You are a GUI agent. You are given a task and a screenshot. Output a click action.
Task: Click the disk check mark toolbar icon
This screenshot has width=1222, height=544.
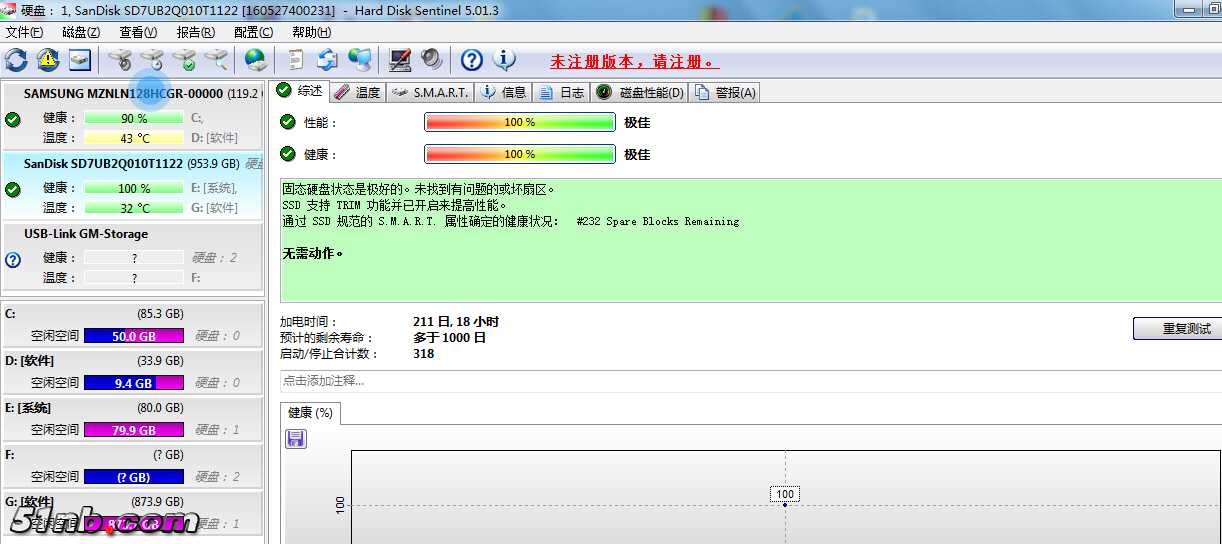coord(184,60)
